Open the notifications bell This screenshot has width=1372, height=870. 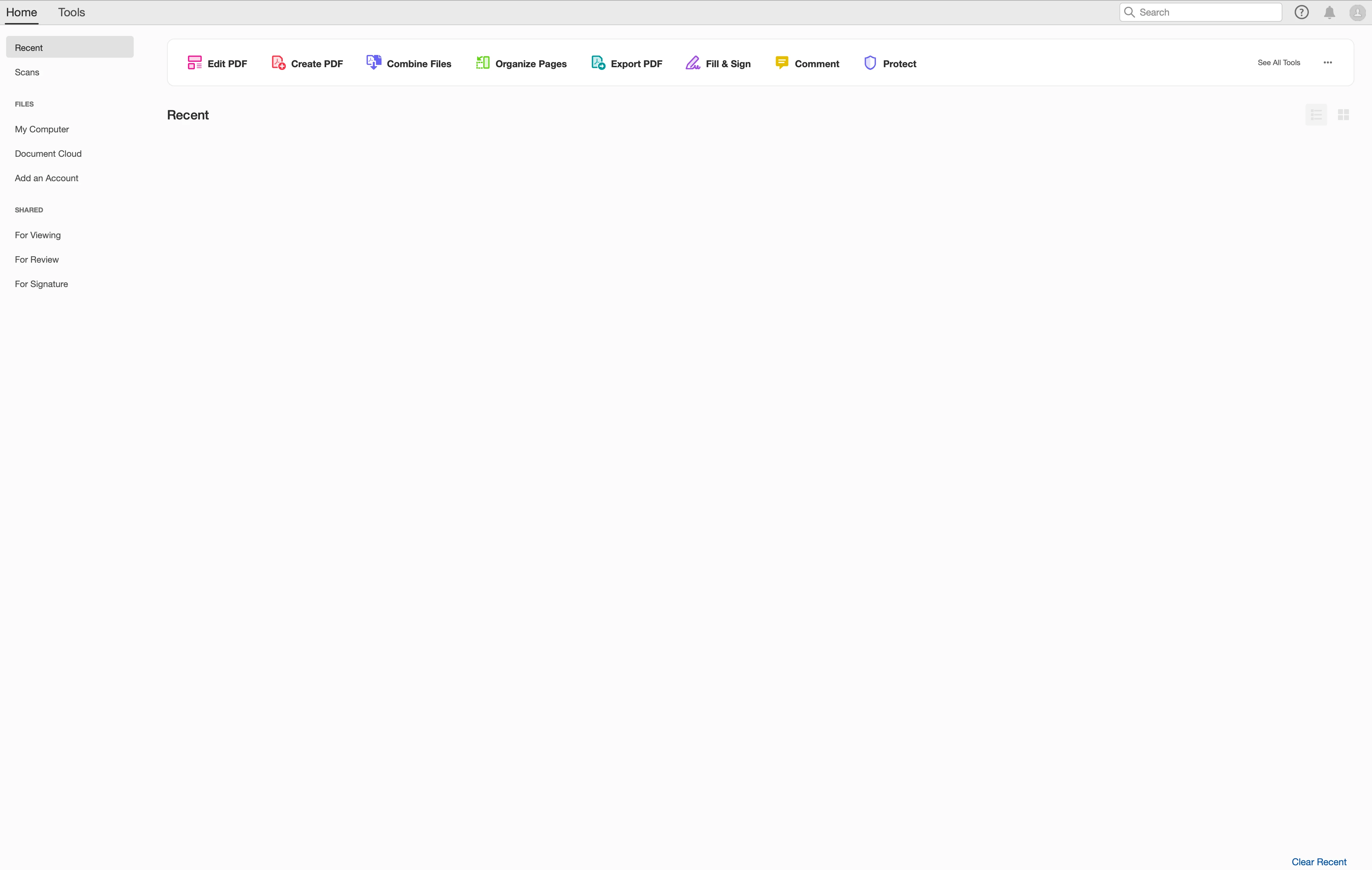[1329, 13]
